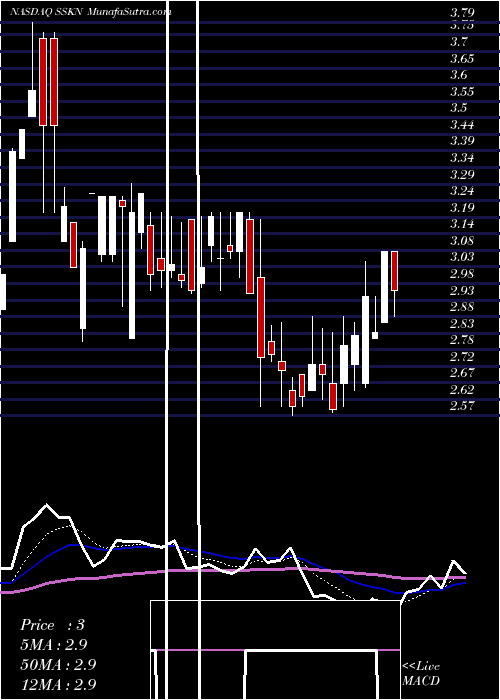Screen dimensions: 500x700
Task: Click the 2.57 price axis label
Action: tap(462, 406)
